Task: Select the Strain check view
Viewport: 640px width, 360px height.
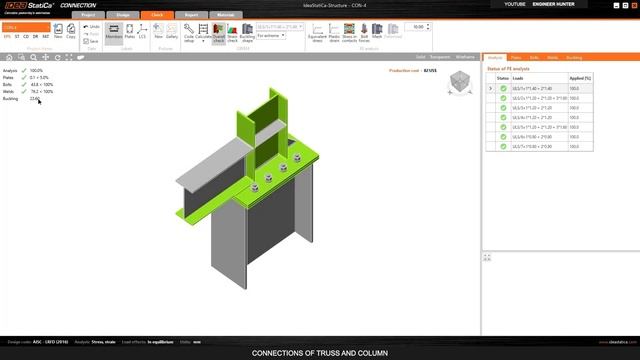Action: tap(232, 33)
